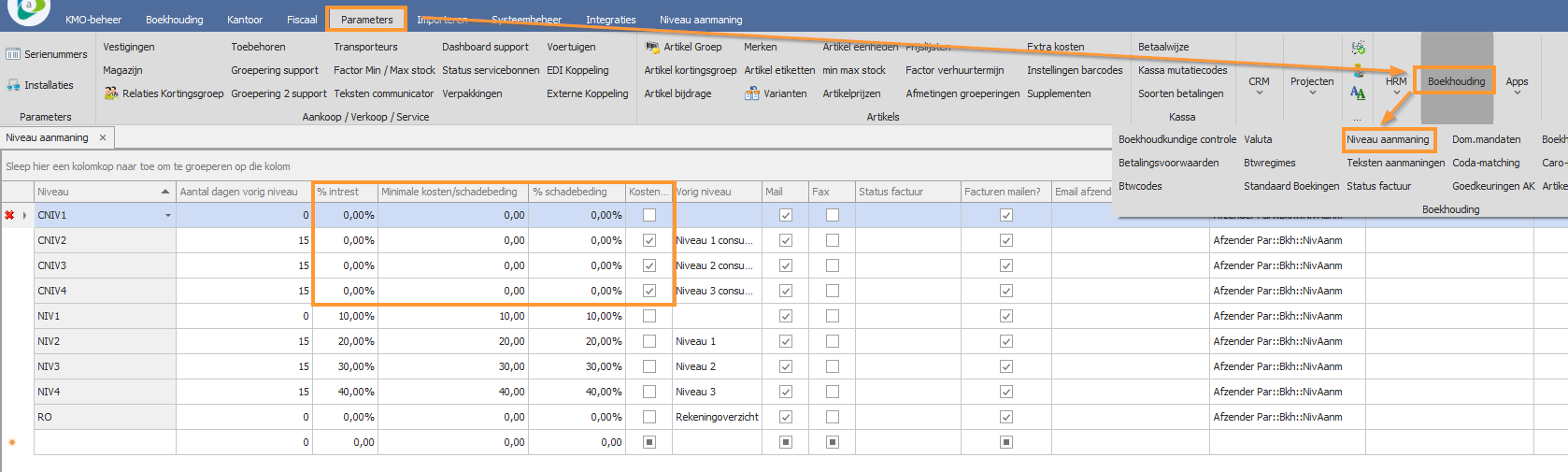The image size is (1568, 472).
Task: Open the Integraties menu tab
Action: 611,20
